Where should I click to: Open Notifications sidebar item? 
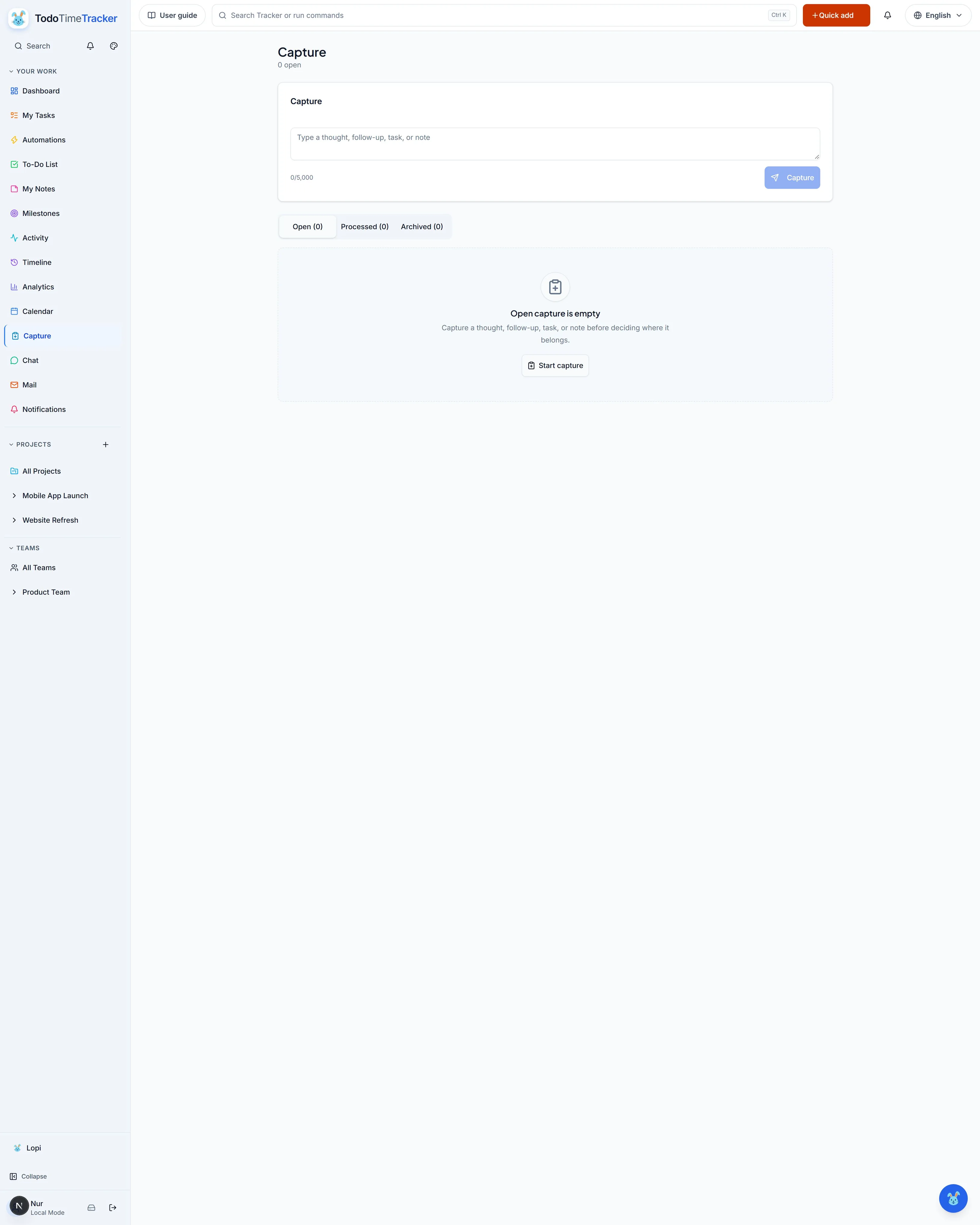click(63, 409)
